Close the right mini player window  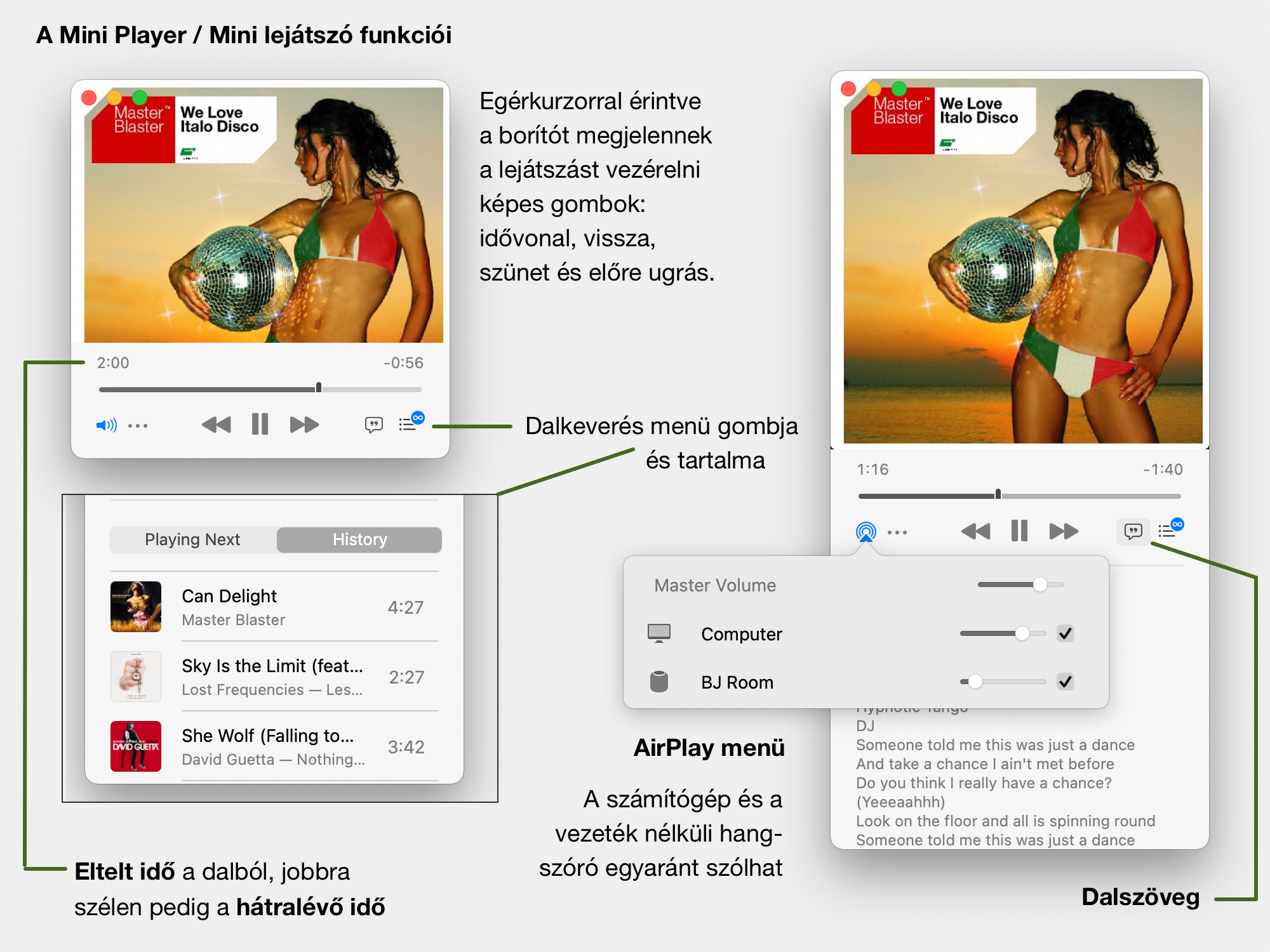(848, 89)
